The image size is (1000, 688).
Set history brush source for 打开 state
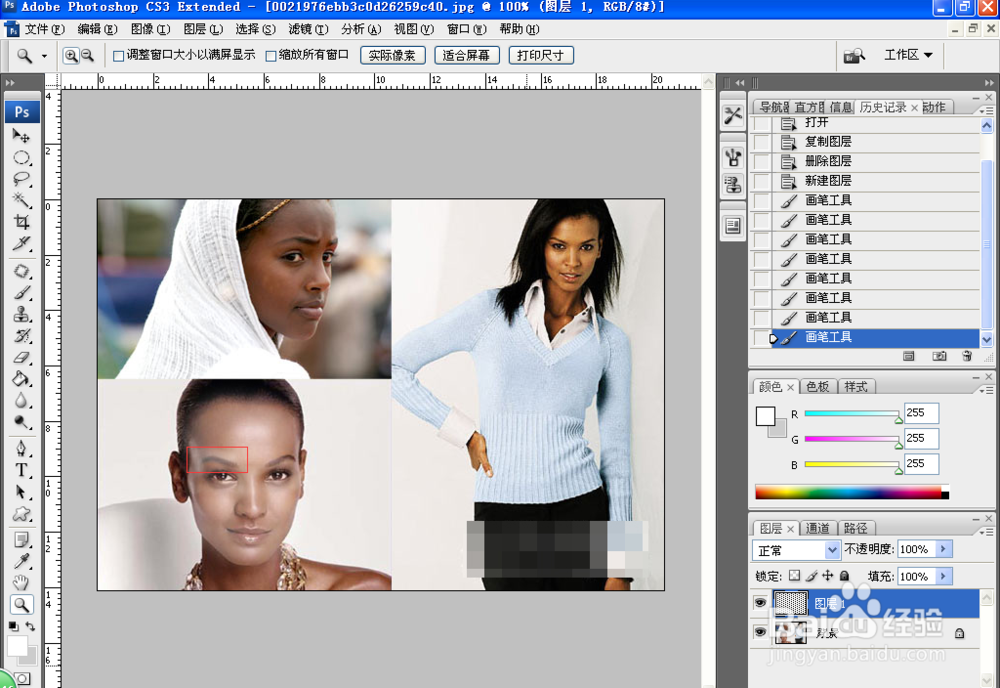pyautogui.click(x=761, y=122)
